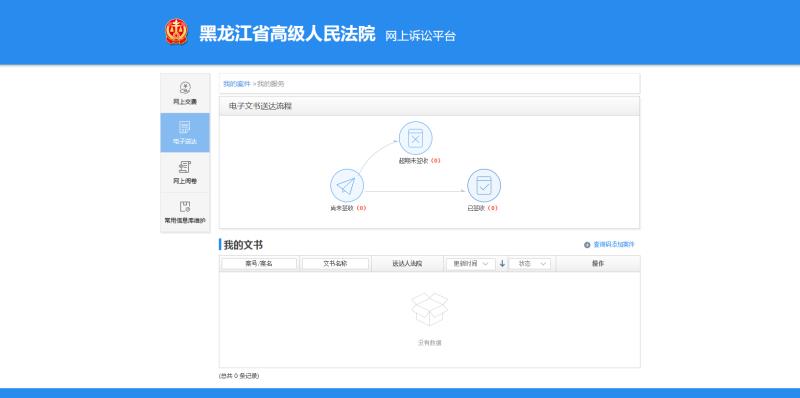
Task: Open the 状态 filter dropdown
Action: (530, 264)
